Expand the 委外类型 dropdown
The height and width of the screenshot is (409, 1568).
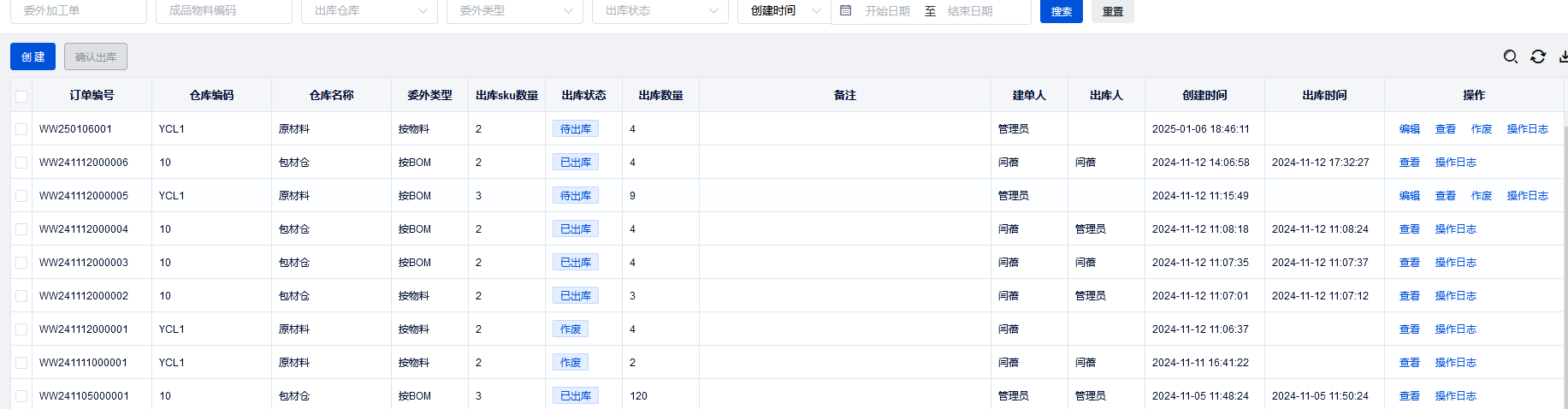tap(514, 11)
